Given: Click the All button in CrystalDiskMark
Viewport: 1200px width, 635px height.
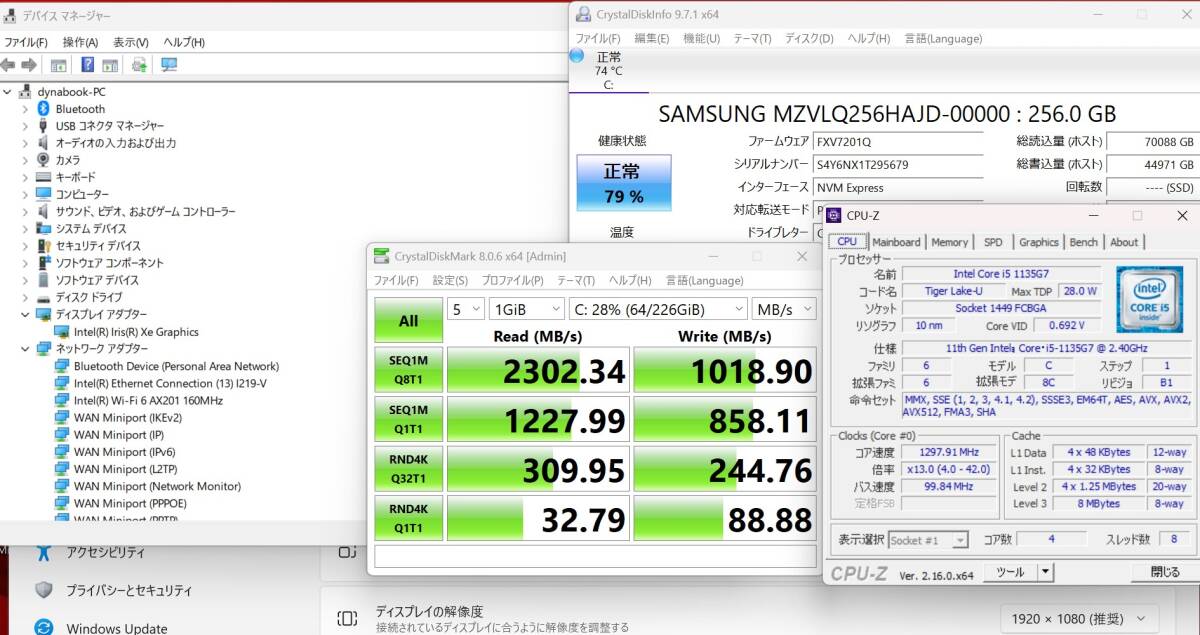Looking at the screenshot, I should coord(408,320).
